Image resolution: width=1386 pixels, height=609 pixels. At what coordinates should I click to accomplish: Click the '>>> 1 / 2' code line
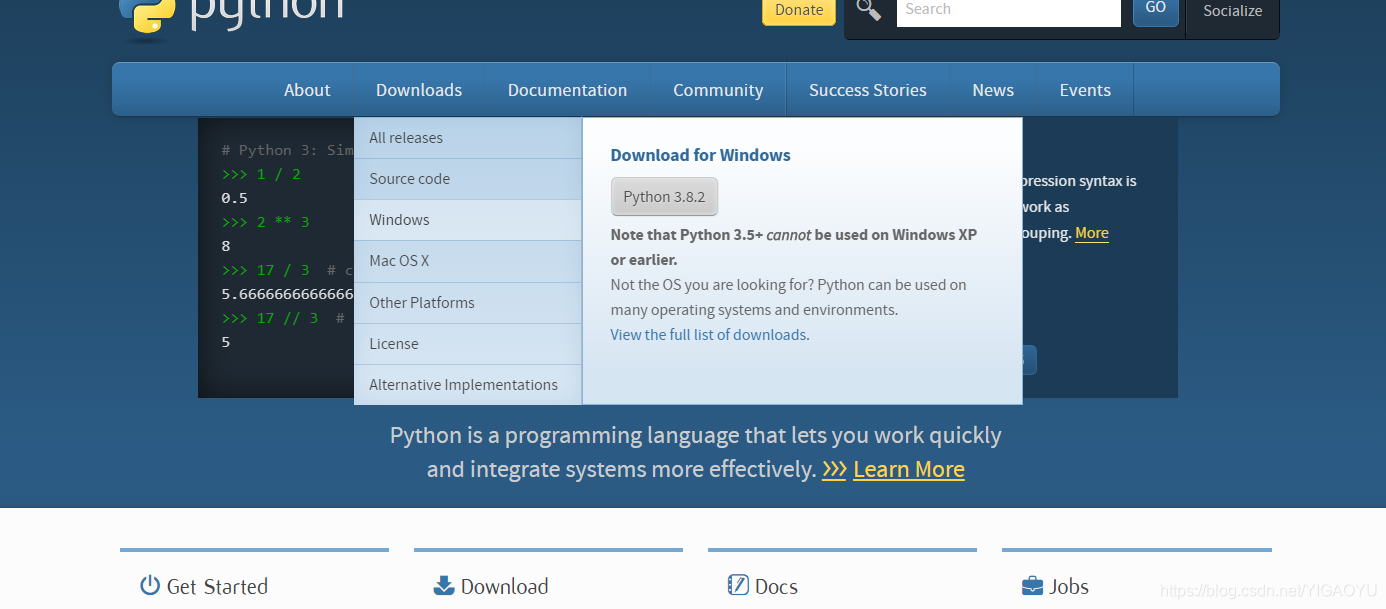point(261,174)
